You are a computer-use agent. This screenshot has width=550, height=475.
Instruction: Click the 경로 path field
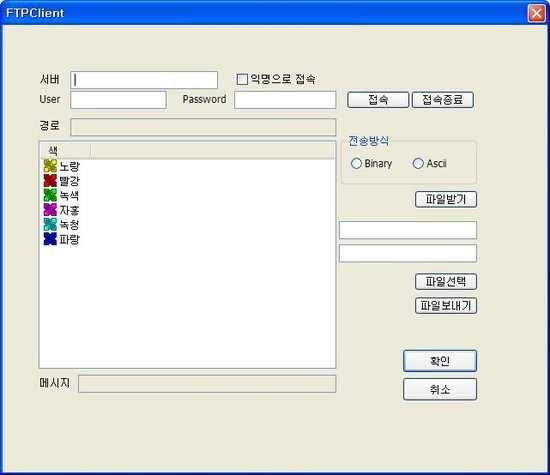tap(203, 127)
